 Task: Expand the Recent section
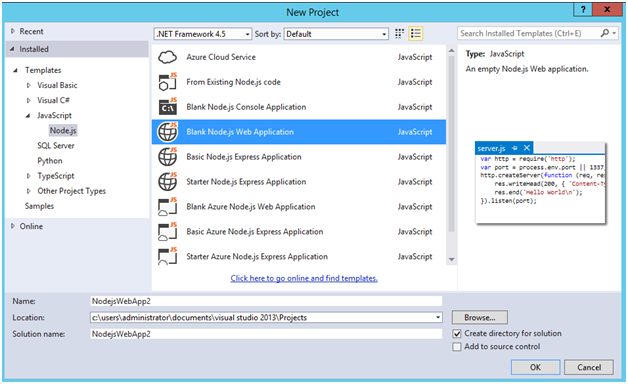click(13, 31)
